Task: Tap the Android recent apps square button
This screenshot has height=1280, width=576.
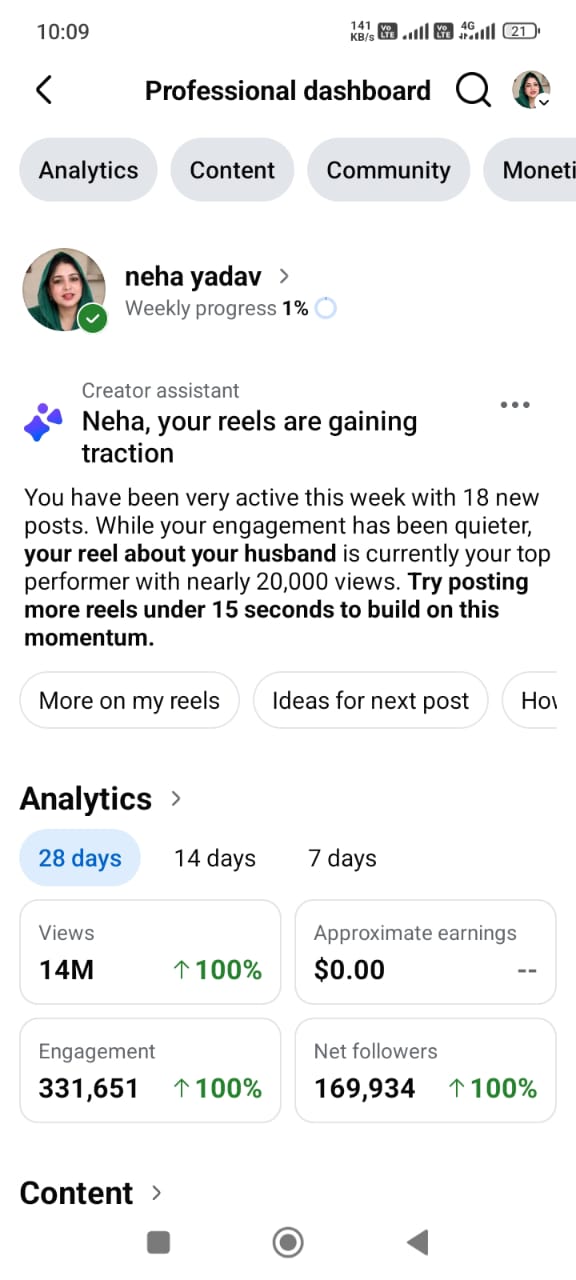Action: (158, 1242)
